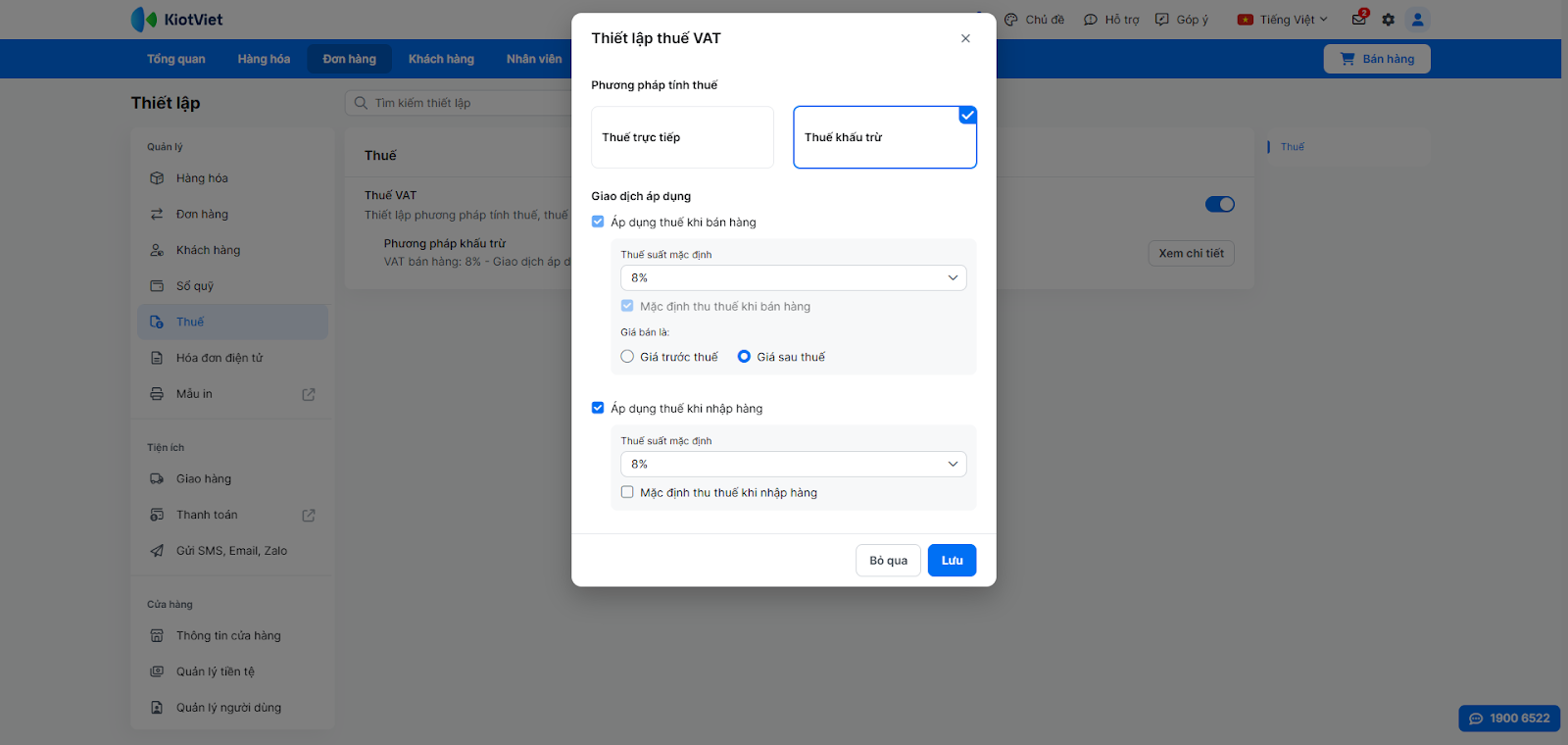This screenshot has width=1568, height=745.
Task: Click the Chủ đề theme palette icon
Action: 1011,20
